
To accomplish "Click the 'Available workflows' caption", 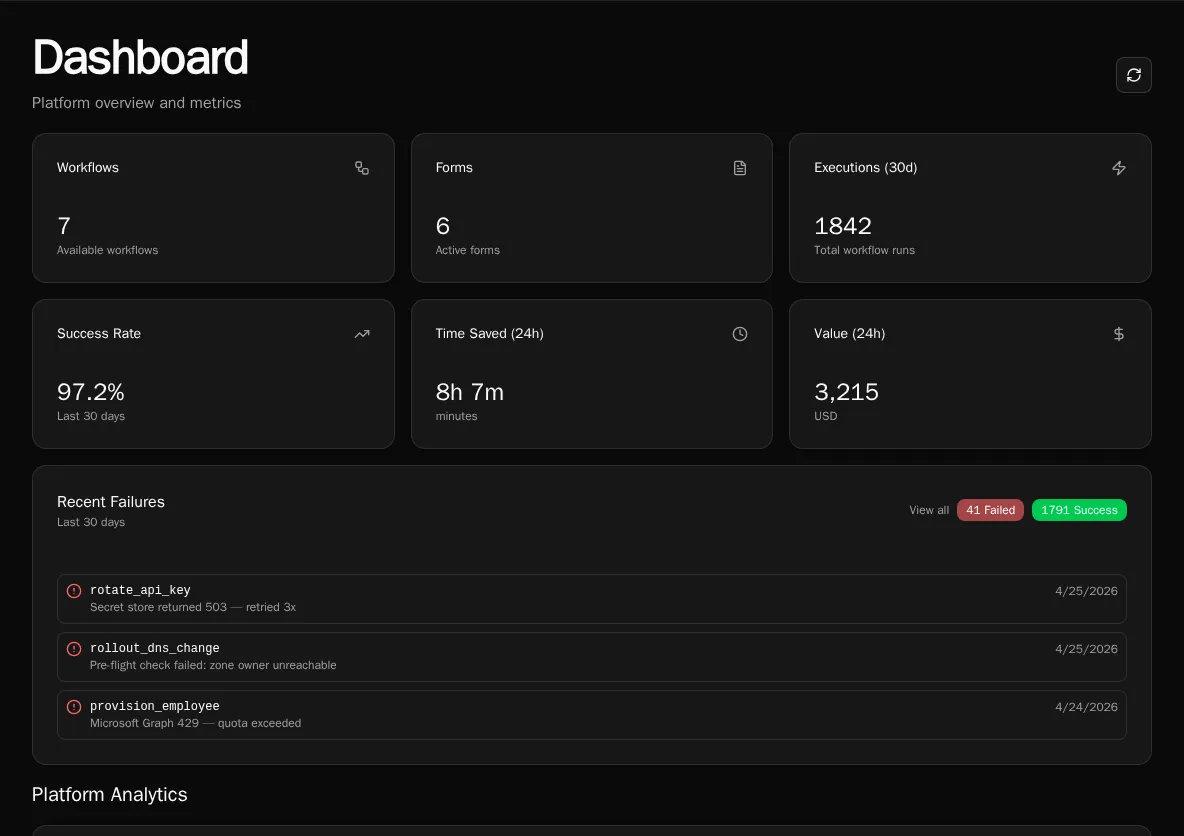I will [x=107, y=250].
